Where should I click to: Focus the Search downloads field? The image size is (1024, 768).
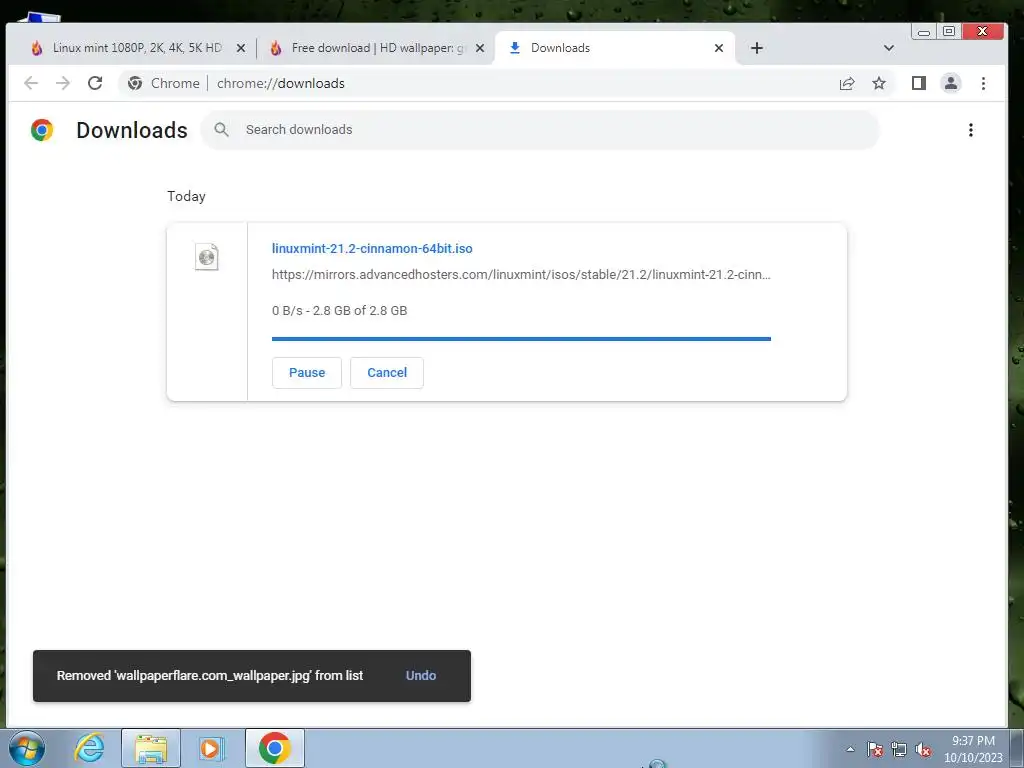pyautogui.click(x=539, y=129)
